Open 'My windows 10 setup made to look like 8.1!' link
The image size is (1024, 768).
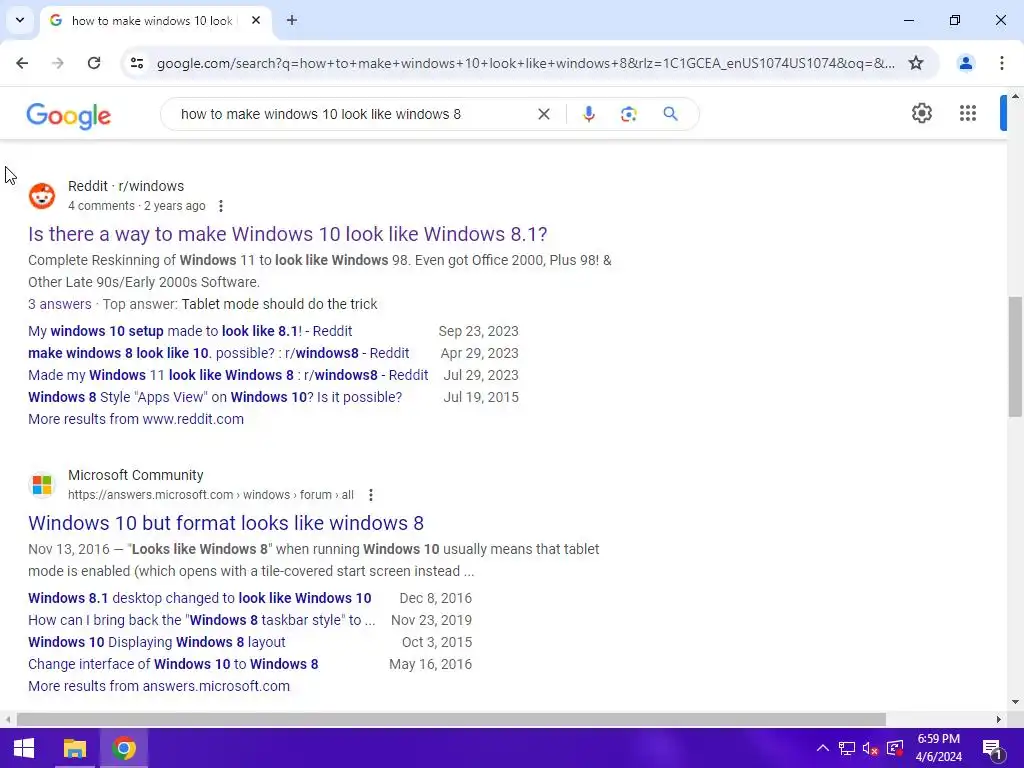tap(189, 331)
